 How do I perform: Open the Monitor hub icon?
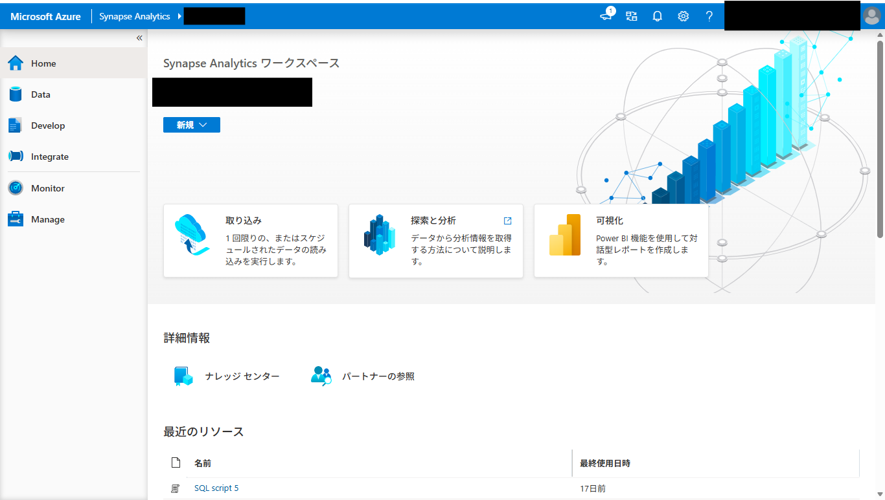point(15,188)
